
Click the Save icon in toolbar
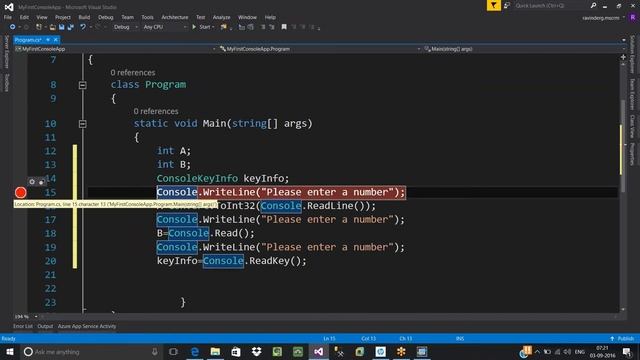(62, 27)
